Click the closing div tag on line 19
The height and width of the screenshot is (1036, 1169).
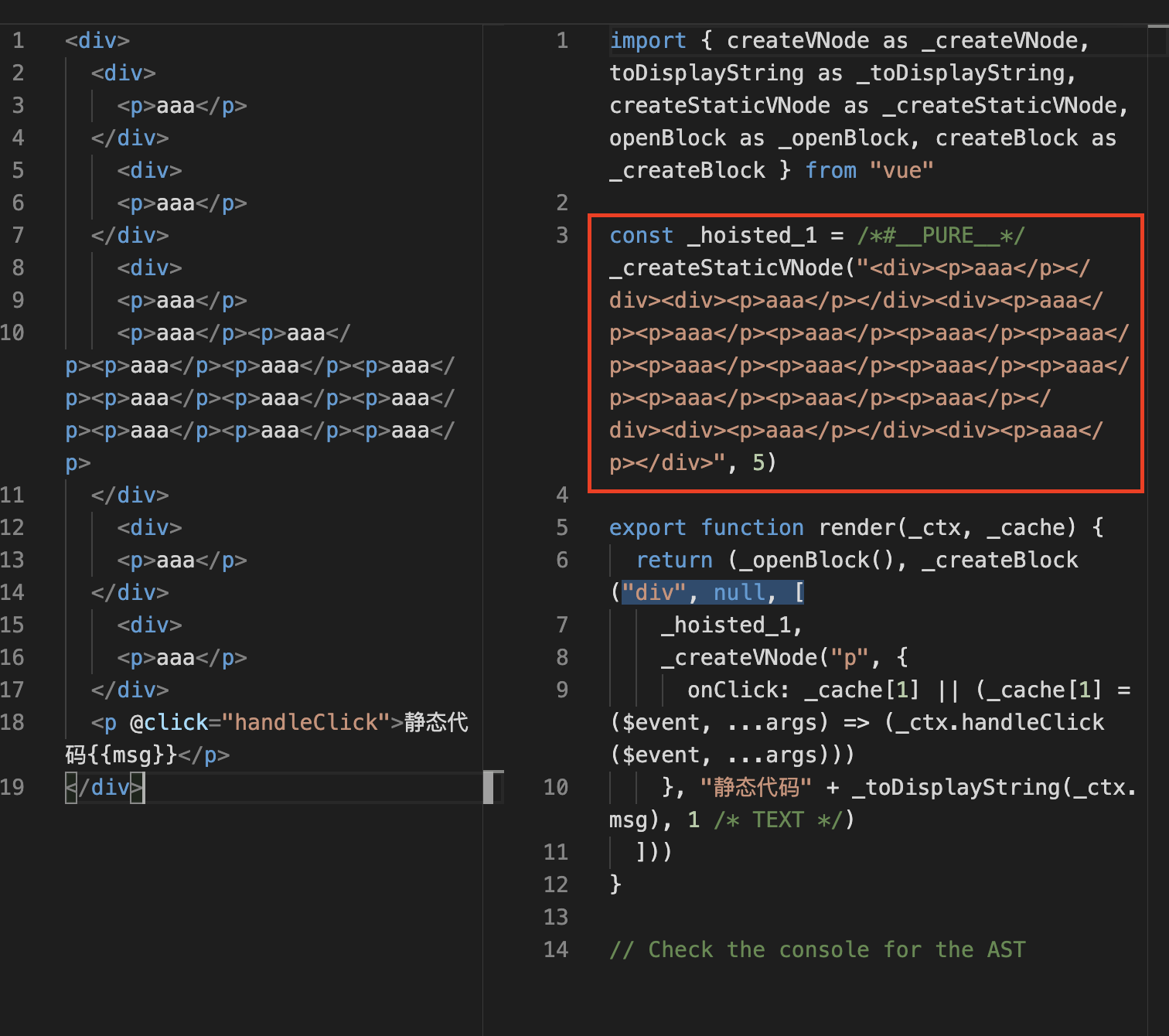click(104, 787)
